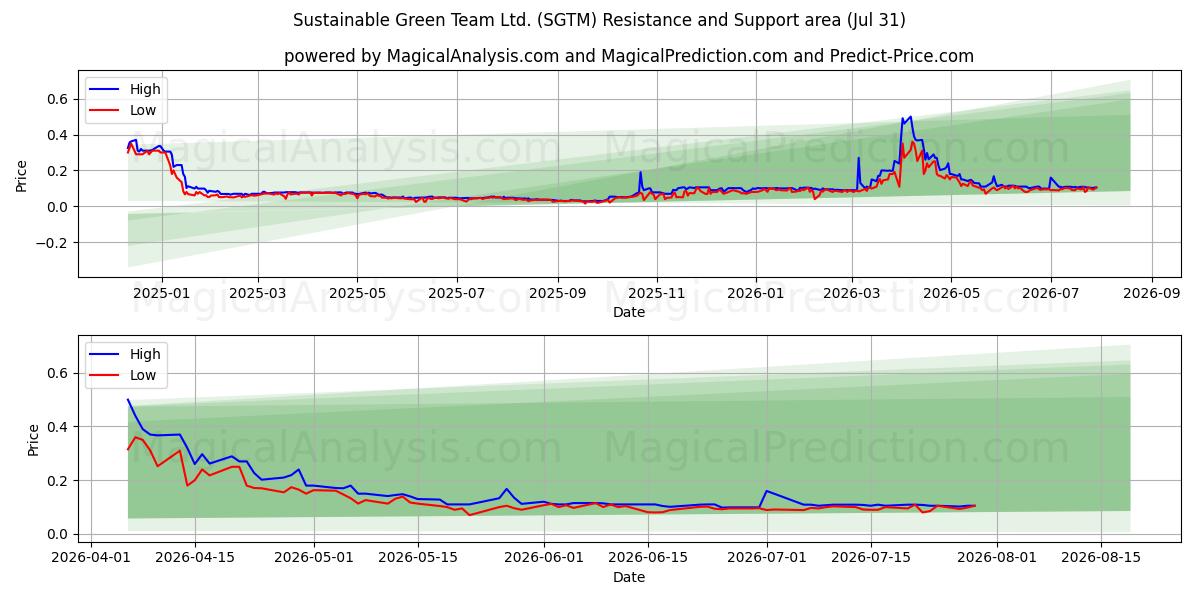
Task: Click the '2026-06-15' tick label on bottom x-axis
Action: tap(649, 559)
